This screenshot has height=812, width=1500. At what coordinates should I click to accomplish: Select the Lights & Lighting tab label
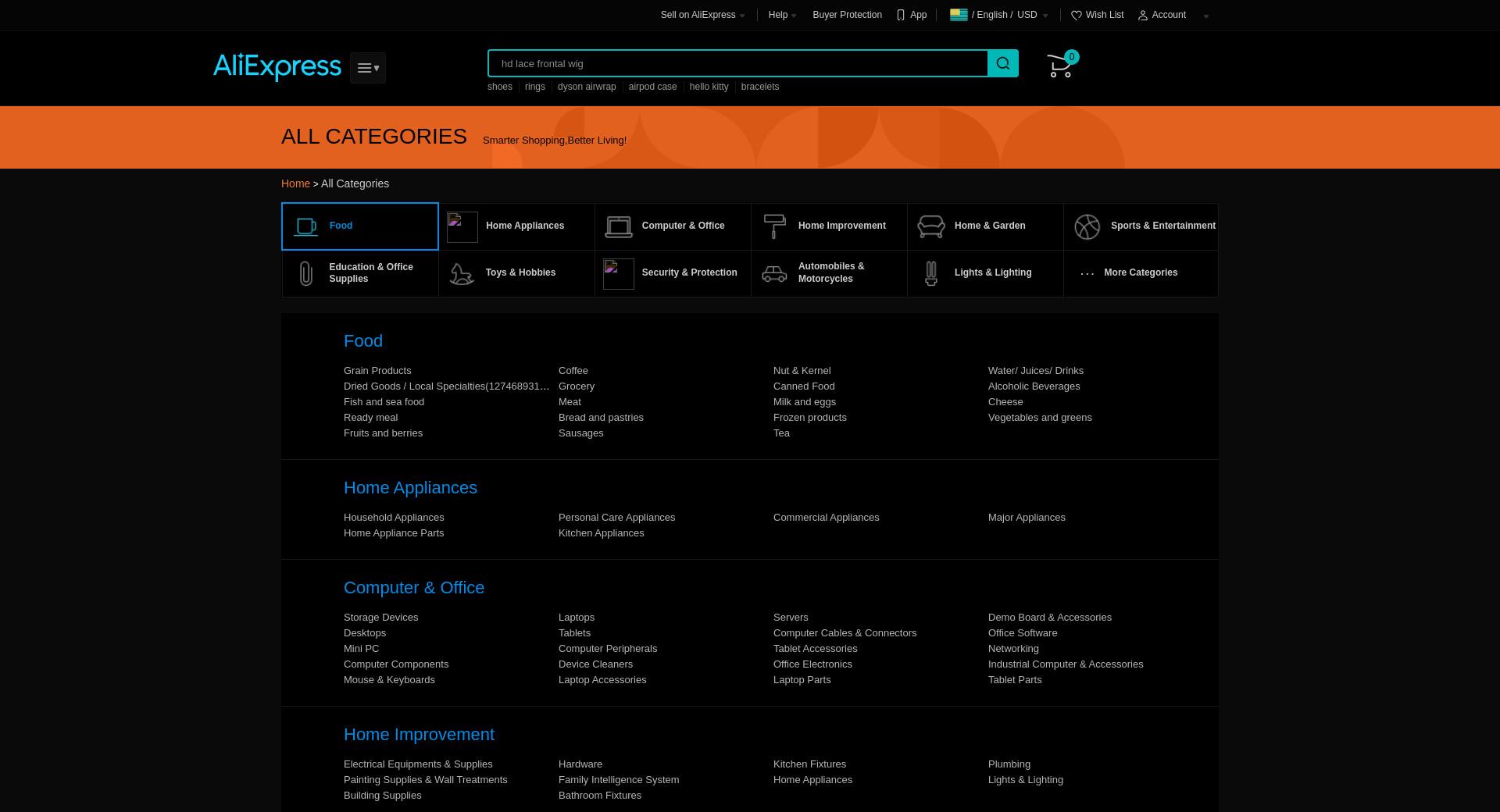tap(993, 272)
